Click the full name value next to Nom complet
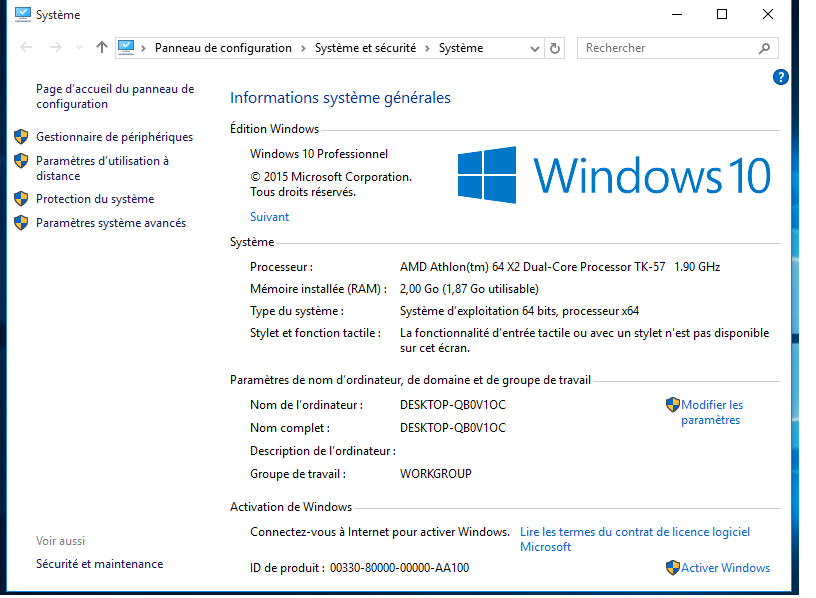 pos(453,428)
